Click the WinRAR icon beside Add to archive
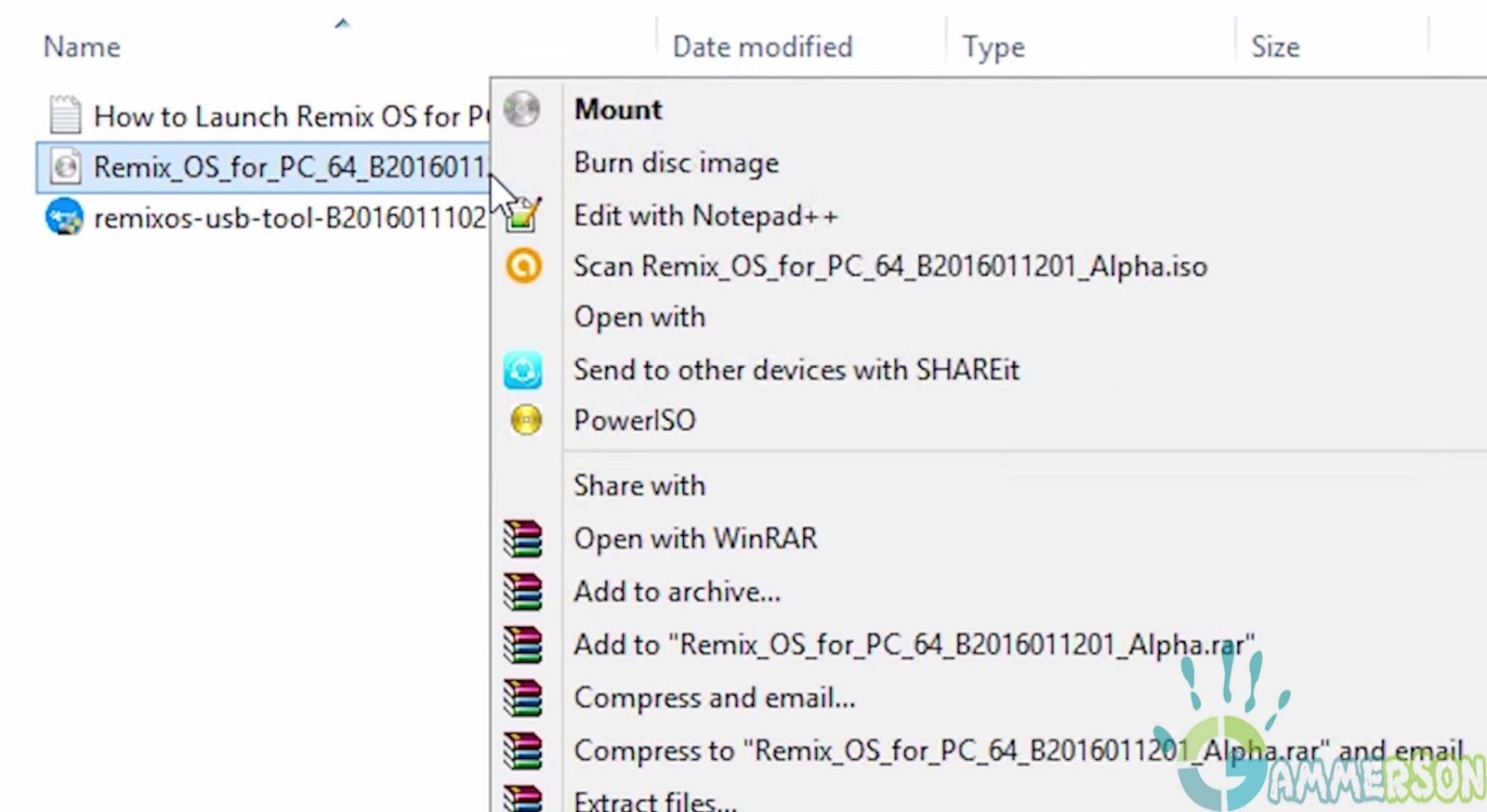 [x=522, y=592]
